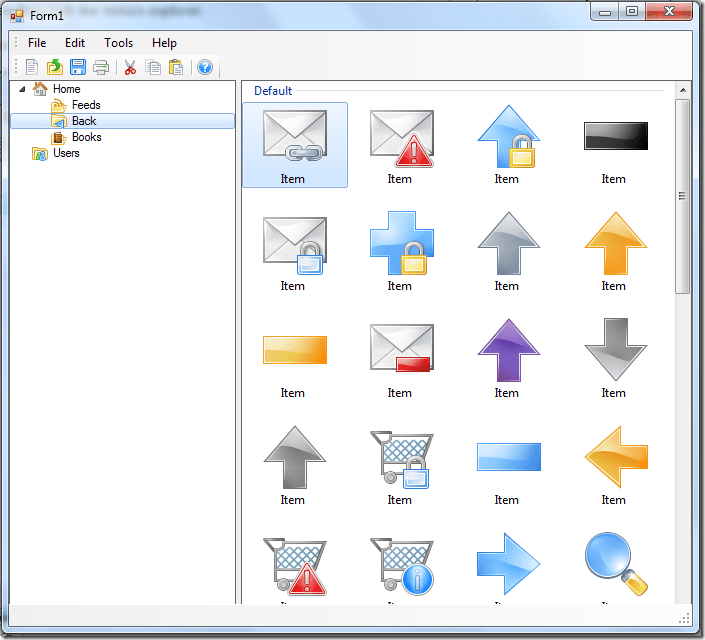The image size is (705, 640).
Task: Select the dark gray up arrow item
Action: pos(295,466)
